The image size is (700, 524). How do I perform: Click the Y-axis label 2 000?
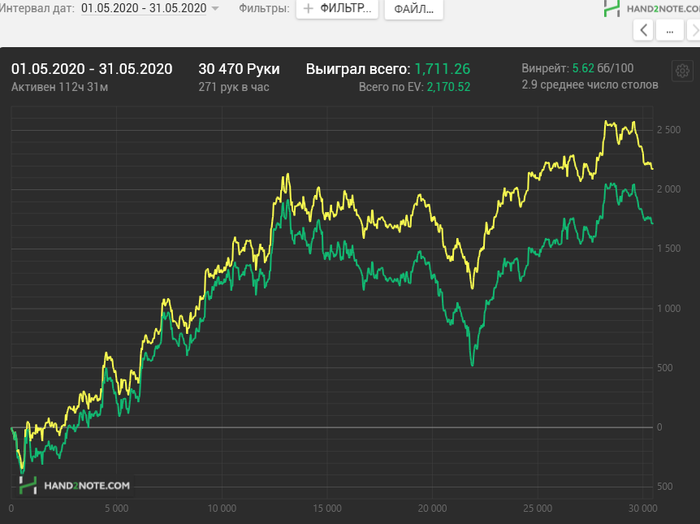click(668, 189)
